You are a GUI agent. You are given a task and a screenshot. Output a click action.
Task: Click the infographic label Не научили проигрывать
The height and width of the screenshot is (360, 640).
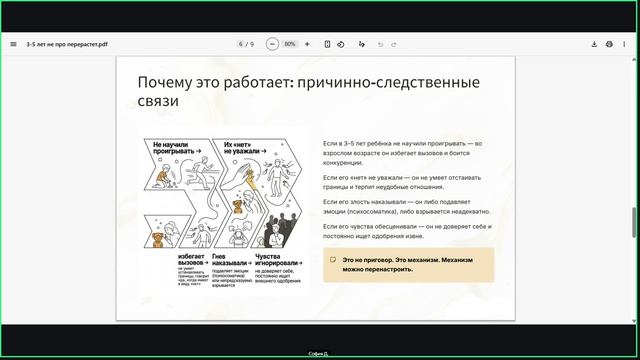coord(177,148)
